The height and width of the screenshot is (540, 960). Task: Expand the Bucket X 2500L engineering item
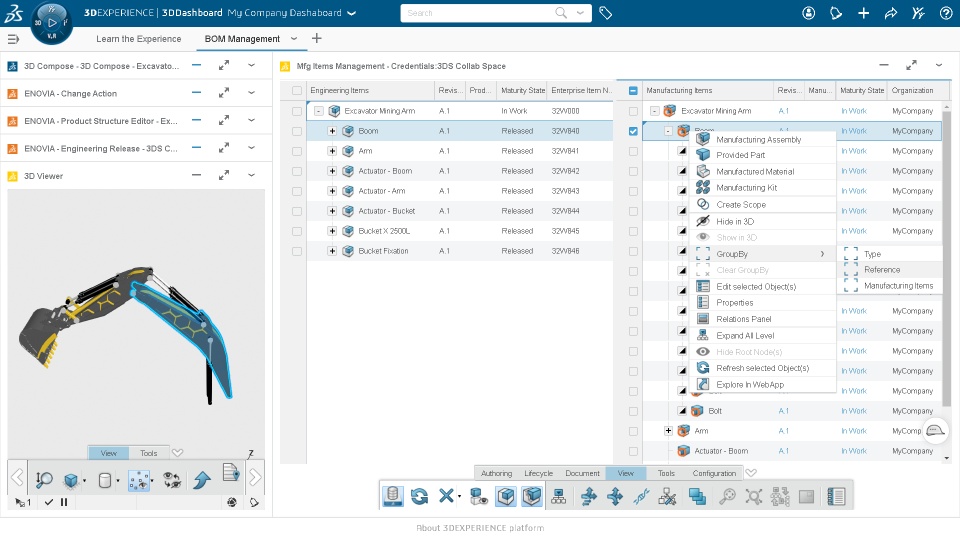332,231
